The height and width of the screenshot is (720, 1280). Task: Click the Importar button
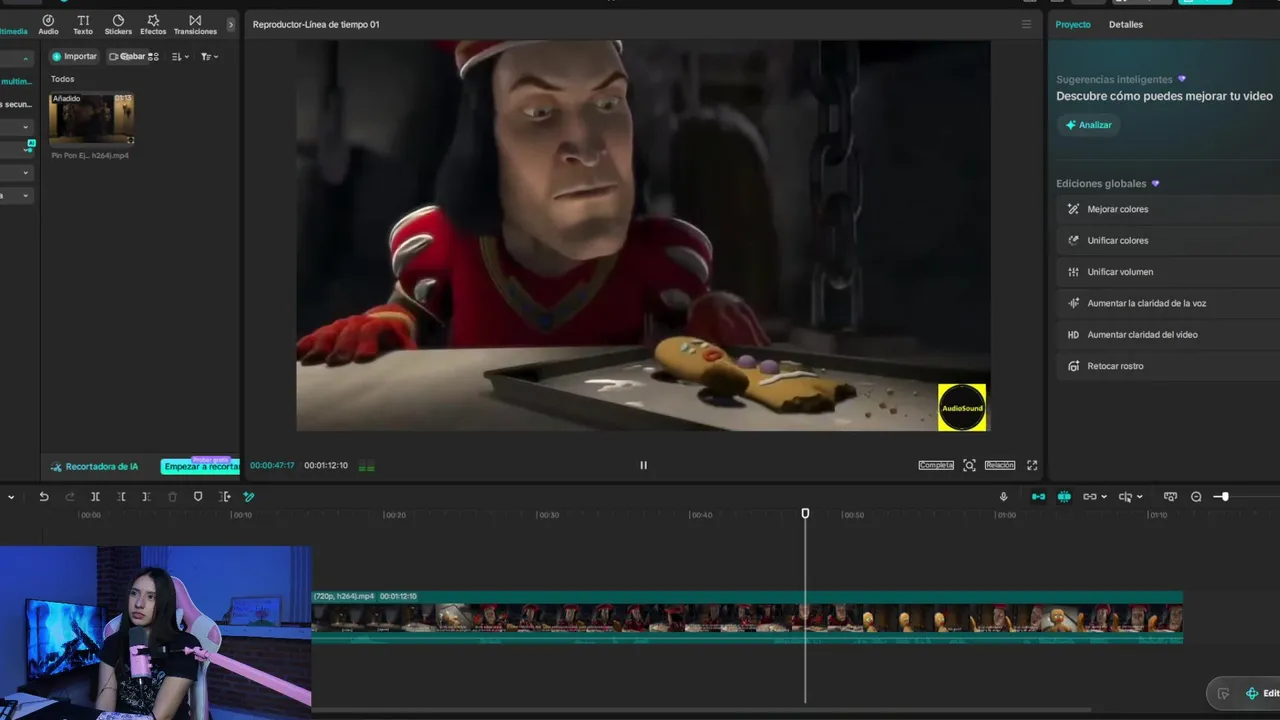pos(75,57)
